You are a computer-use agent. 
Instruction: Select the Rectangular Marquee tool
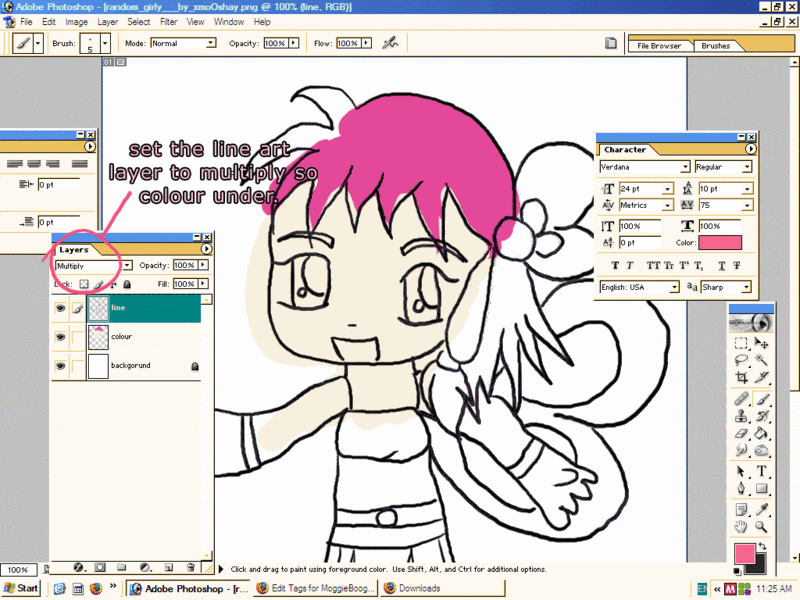click(x=741, y=342)
